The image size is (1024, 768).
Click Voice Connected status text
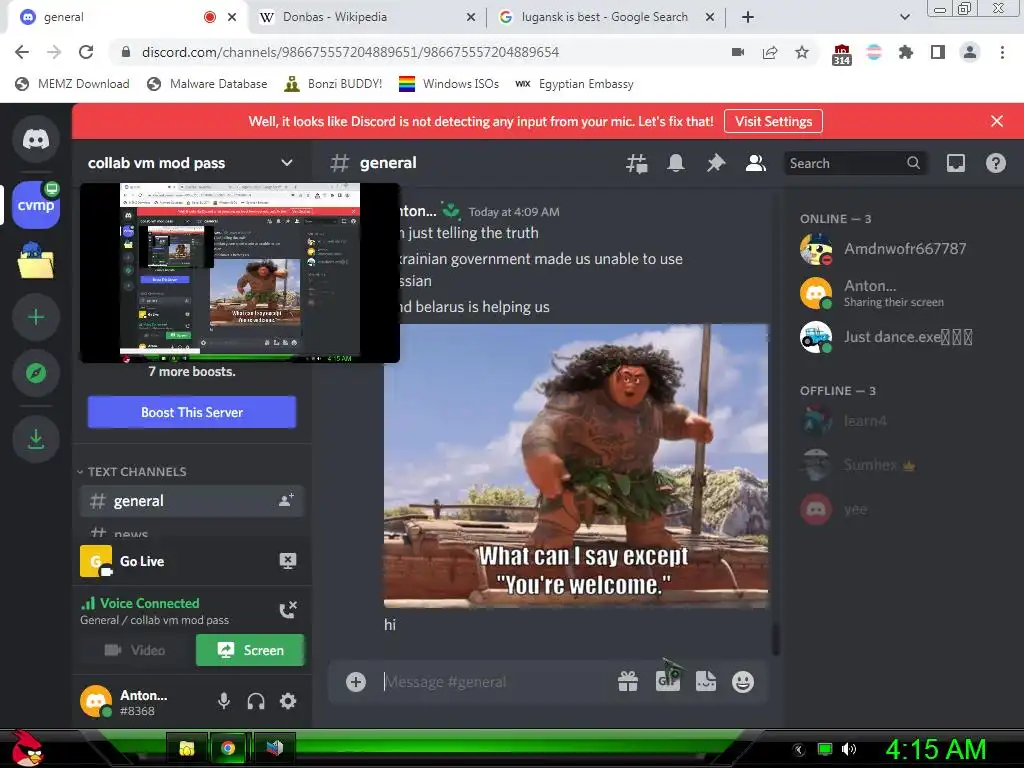coord(150,603)
